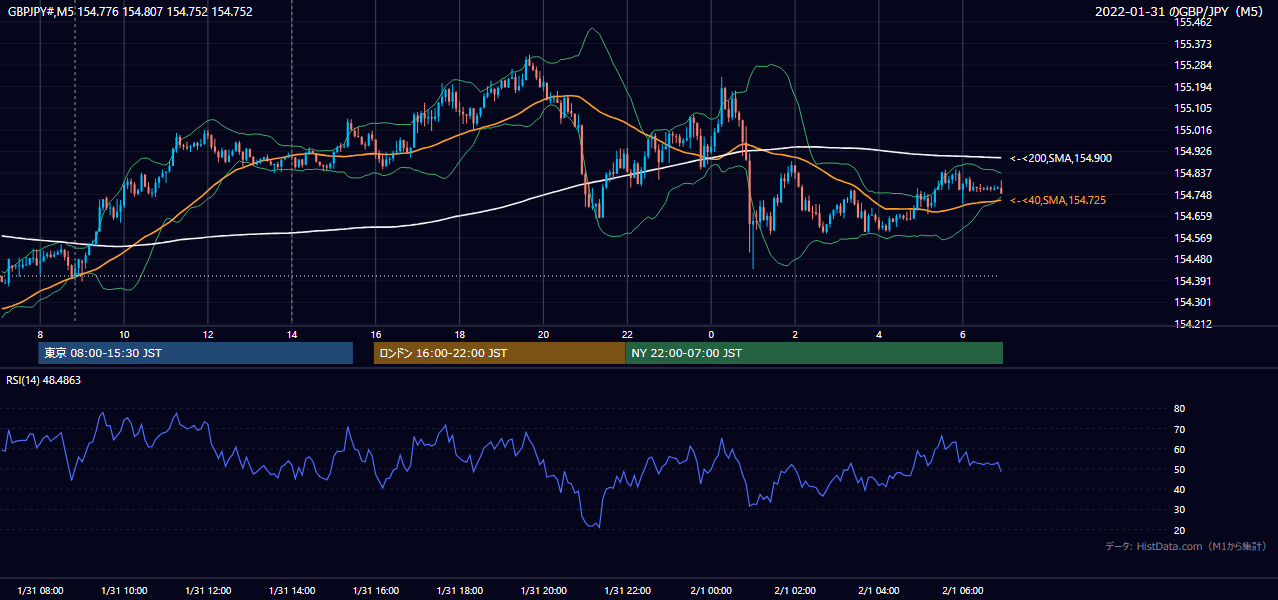Click hour tick 16 under the price chart
Image resolution: width=1278 pixels, height=600 pixels.
pyautogui.click(x=376, y=334)
